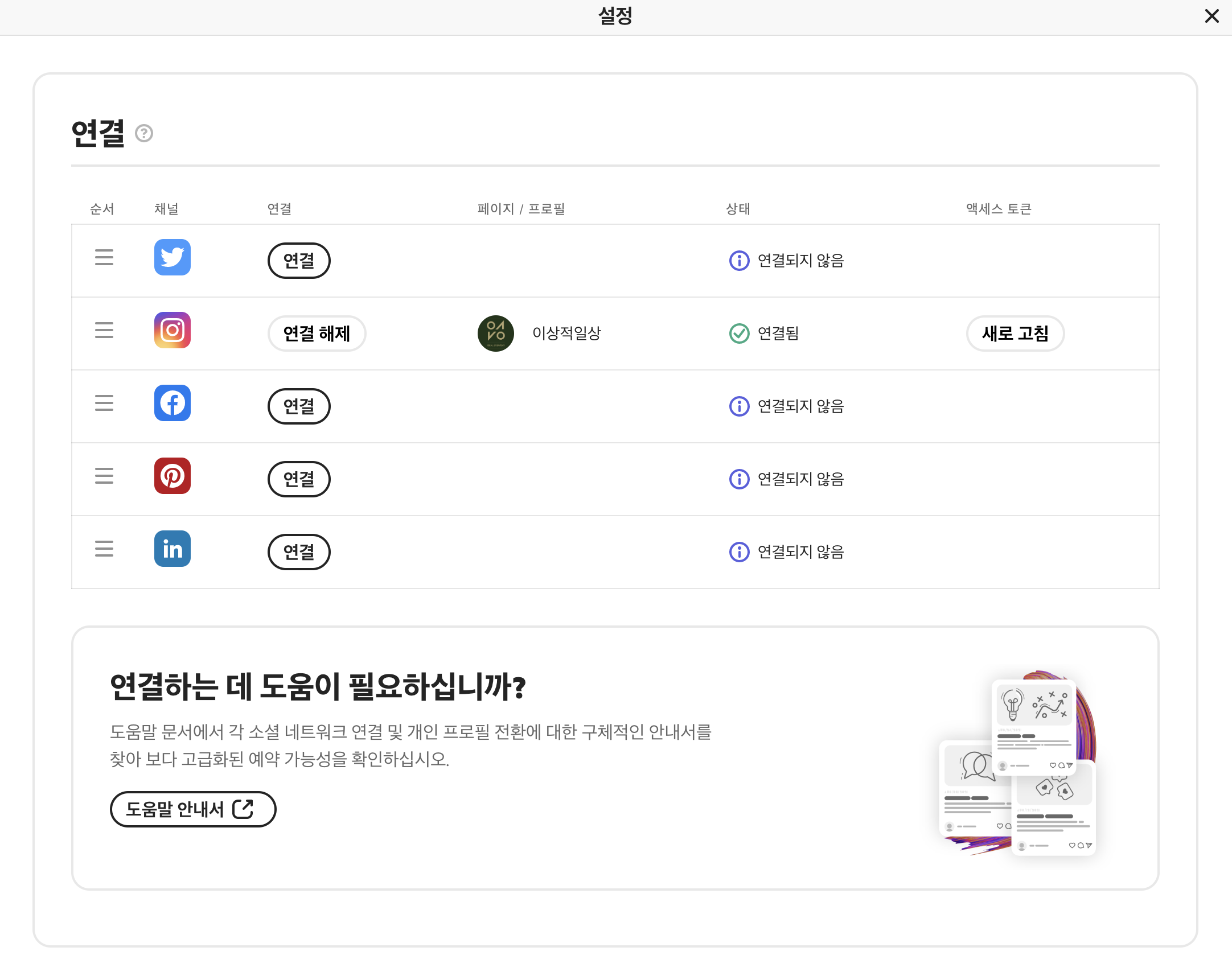Click the Twitter row drag handle
This screenshot has width=1232, height=980.
(104, 257)
